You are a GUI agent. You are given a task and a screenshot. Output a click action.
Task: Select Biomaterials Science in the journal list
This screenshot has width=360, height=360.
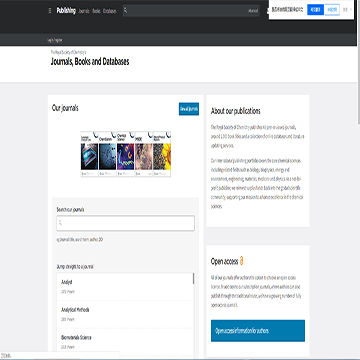(125, 342)
